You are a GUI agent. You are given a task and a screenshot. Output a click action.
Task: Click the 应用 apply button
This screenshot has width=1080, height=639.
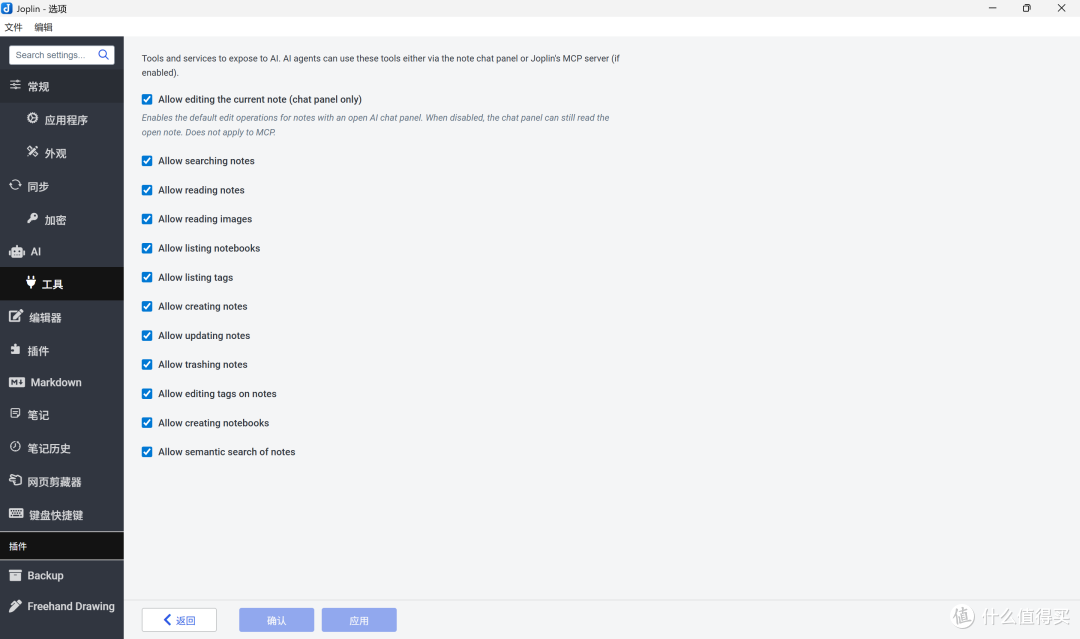pyautogui.click(x=359, y=620)
